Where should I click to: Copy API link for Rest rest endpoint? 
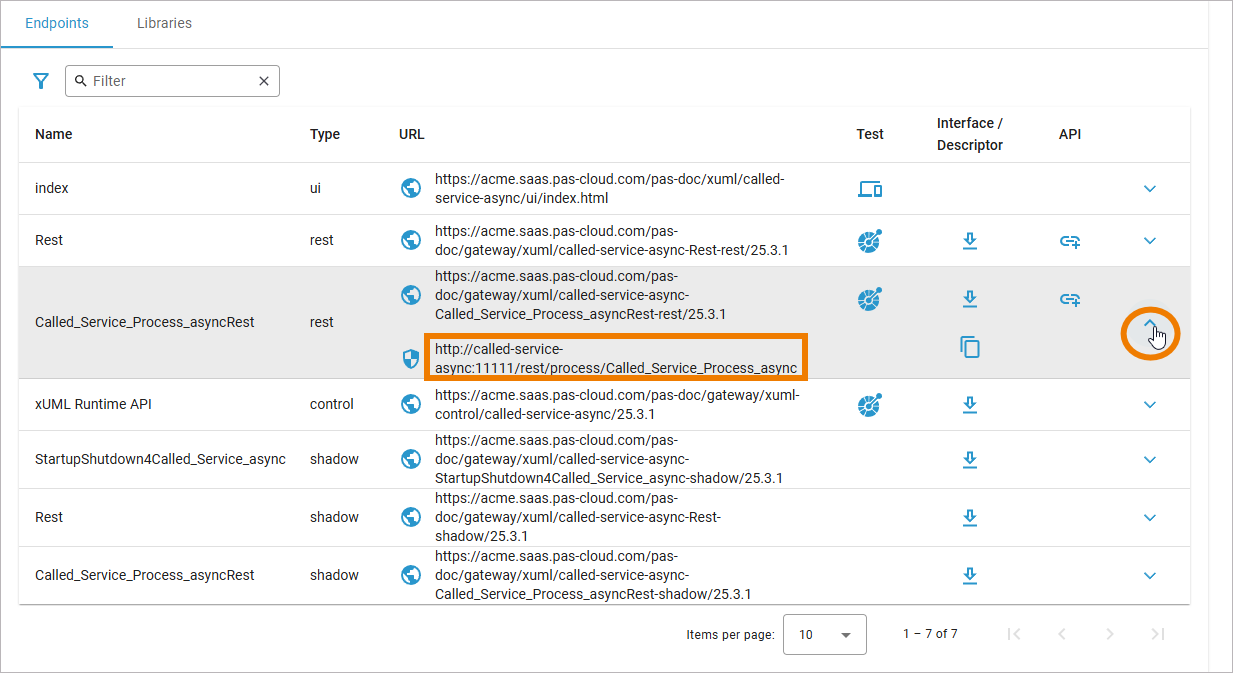[1070, 241]
